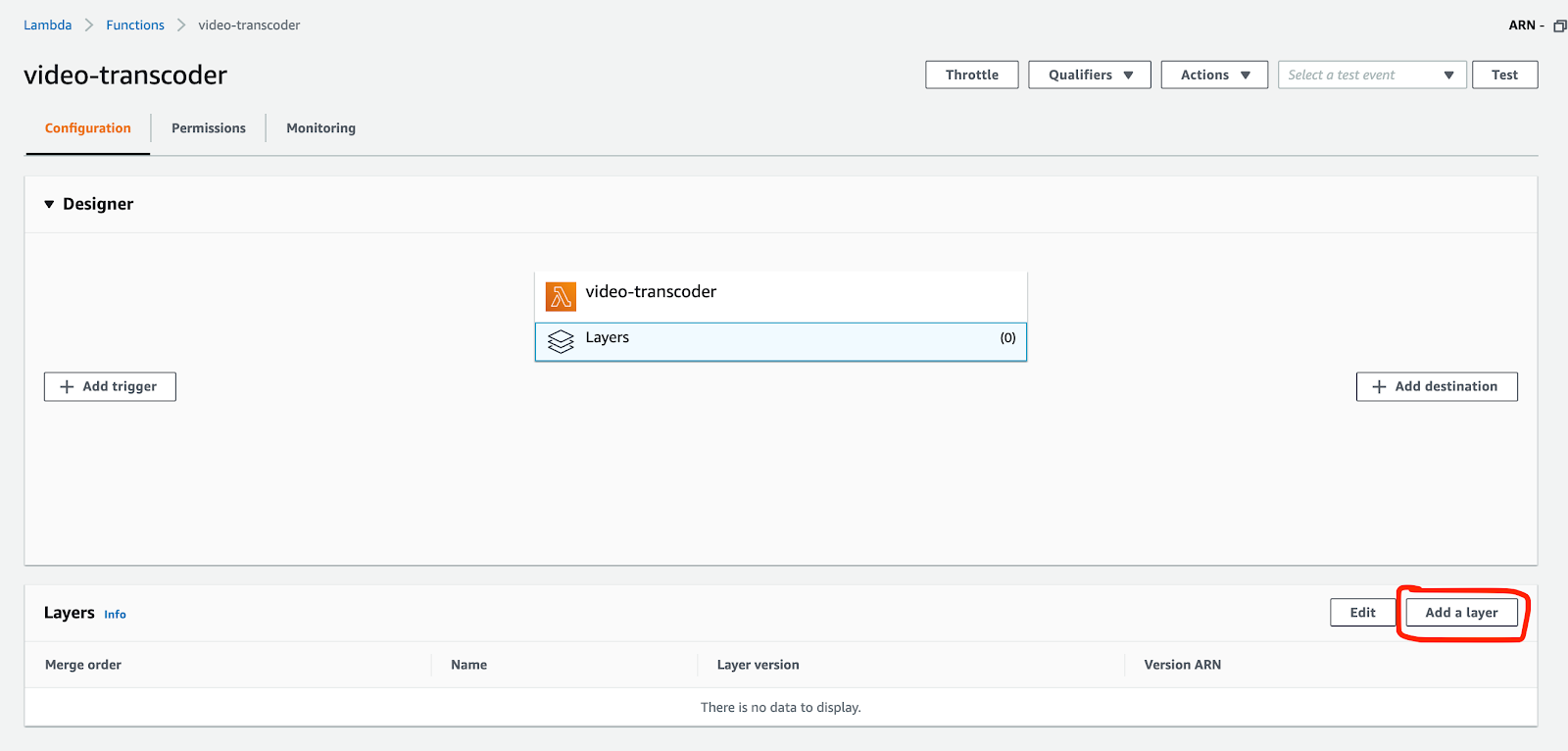Open the Lambda breadcrumb link
Image resolution: width=1568 pixels, height=751 pixels.
48,25
